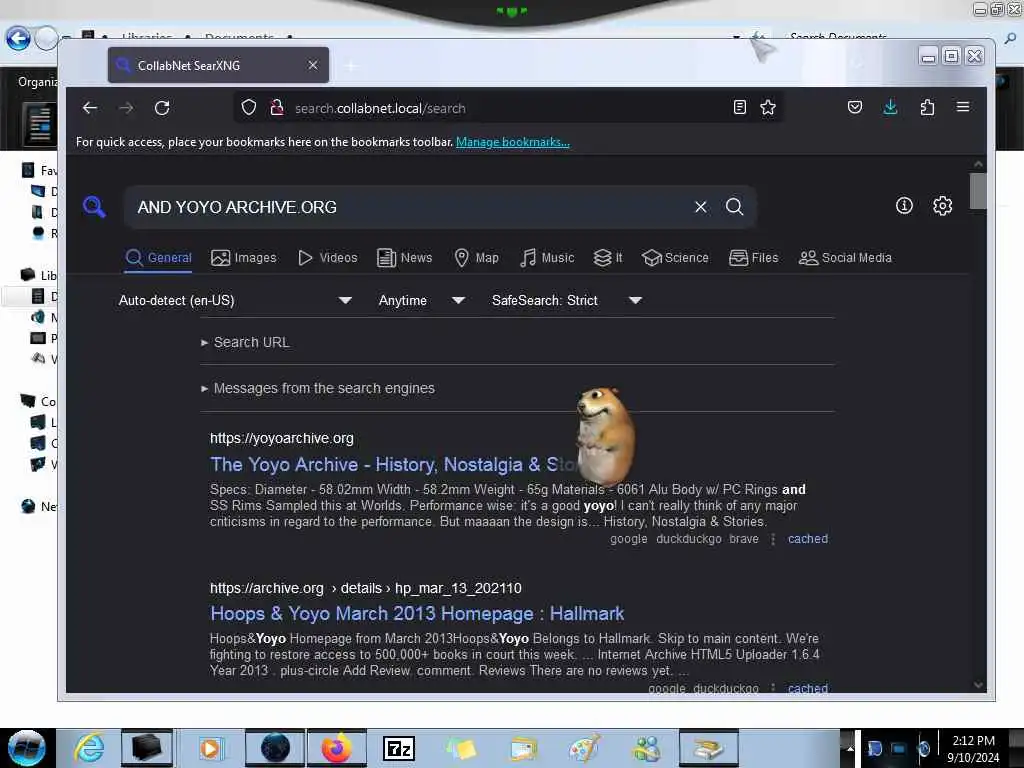Screen dimensions: 1024x768
Task: Close the CollabNet SearXNG tab
Action: click(313, 65)
